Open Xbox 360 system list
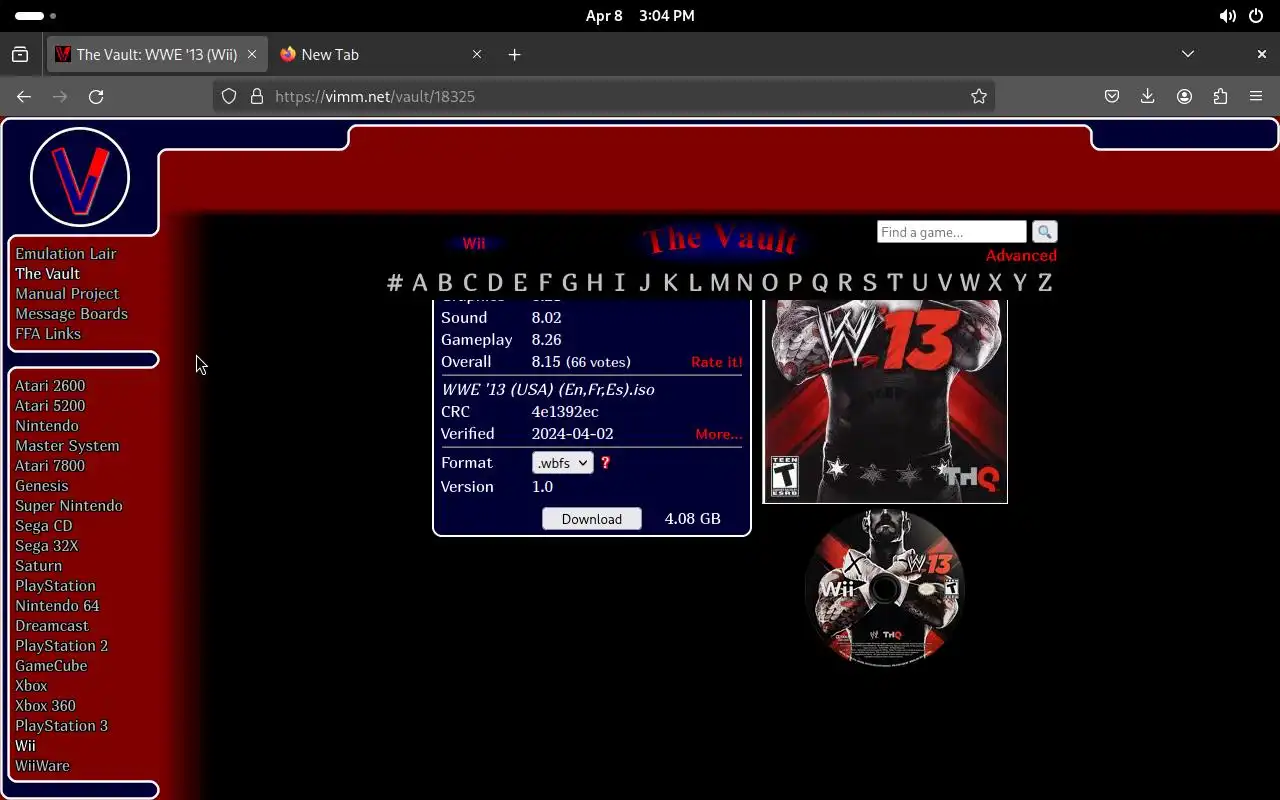The image size is (1280, 800). pos(45,706)
